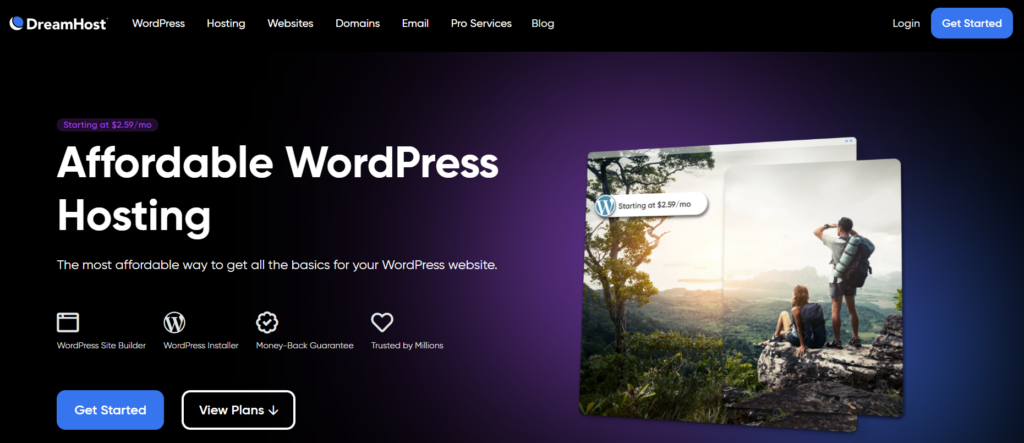Click the Money-Back Guarantee badge icon
Viewport: 1024px width, 443px height.
(267, 322)
